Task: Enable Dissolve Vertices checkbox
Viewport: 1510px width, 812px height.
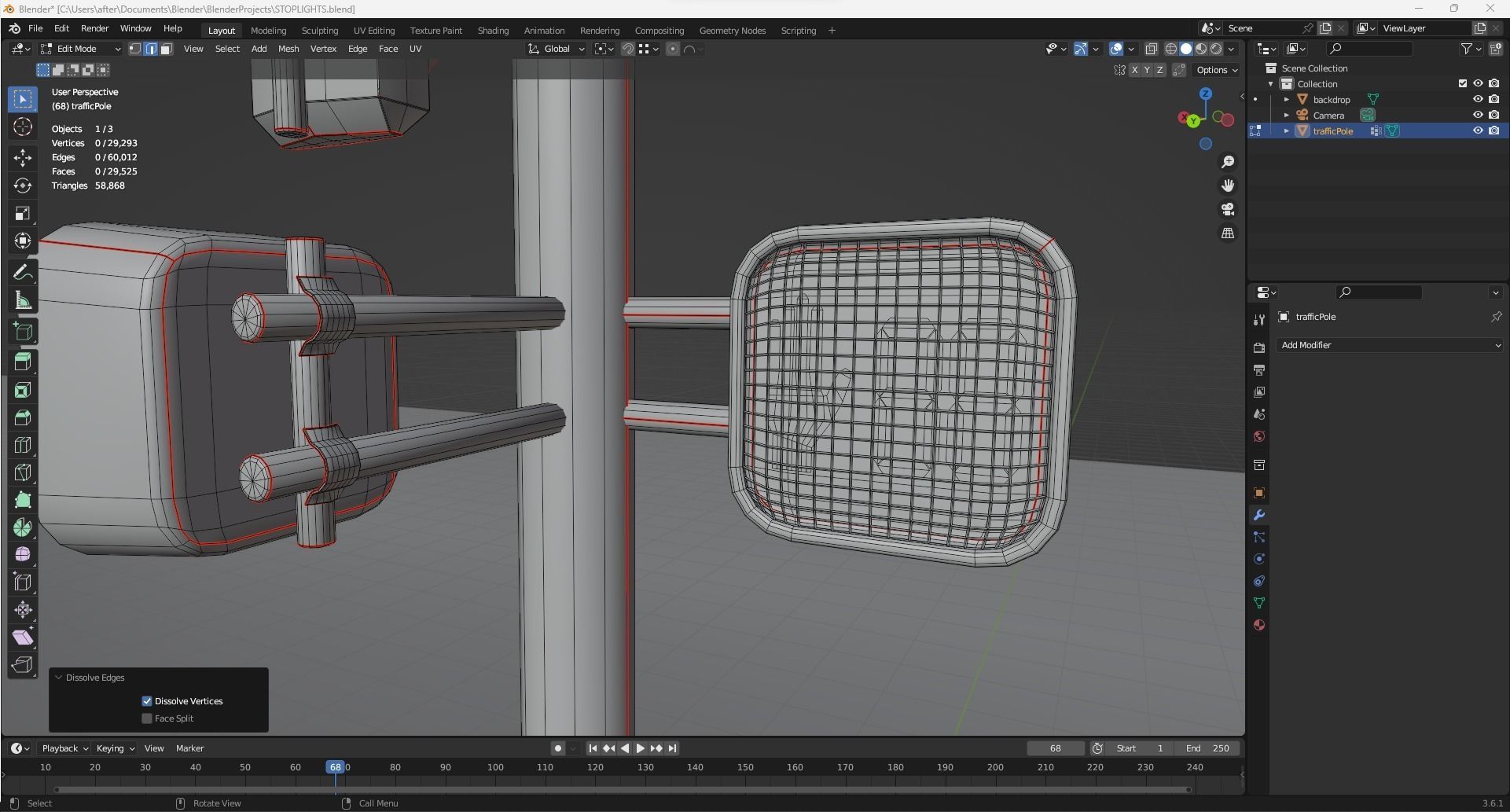Action: click(147, 701)
